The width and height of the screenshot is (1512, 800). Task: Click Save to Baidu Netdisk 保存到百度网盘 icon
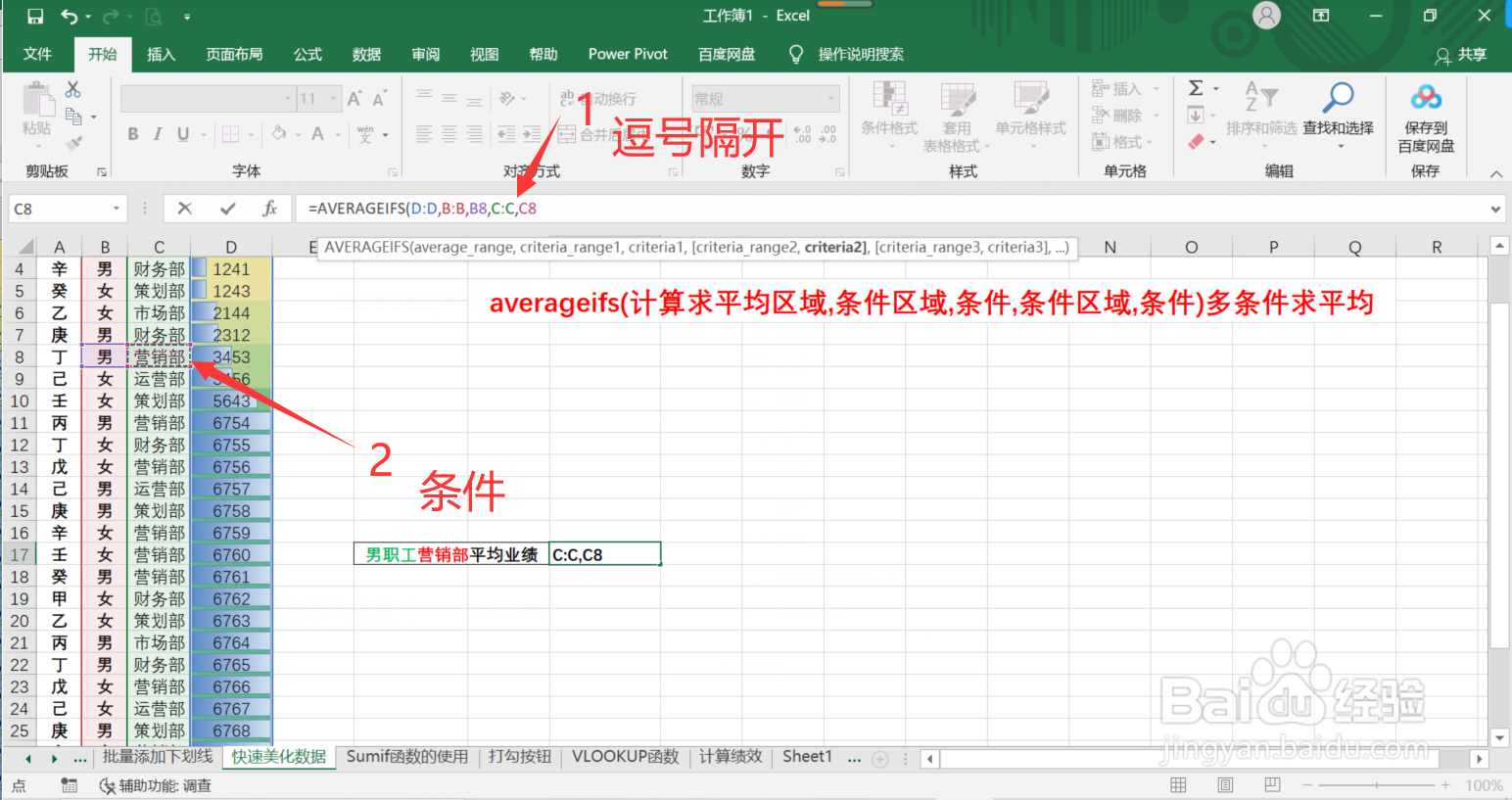1426,97
